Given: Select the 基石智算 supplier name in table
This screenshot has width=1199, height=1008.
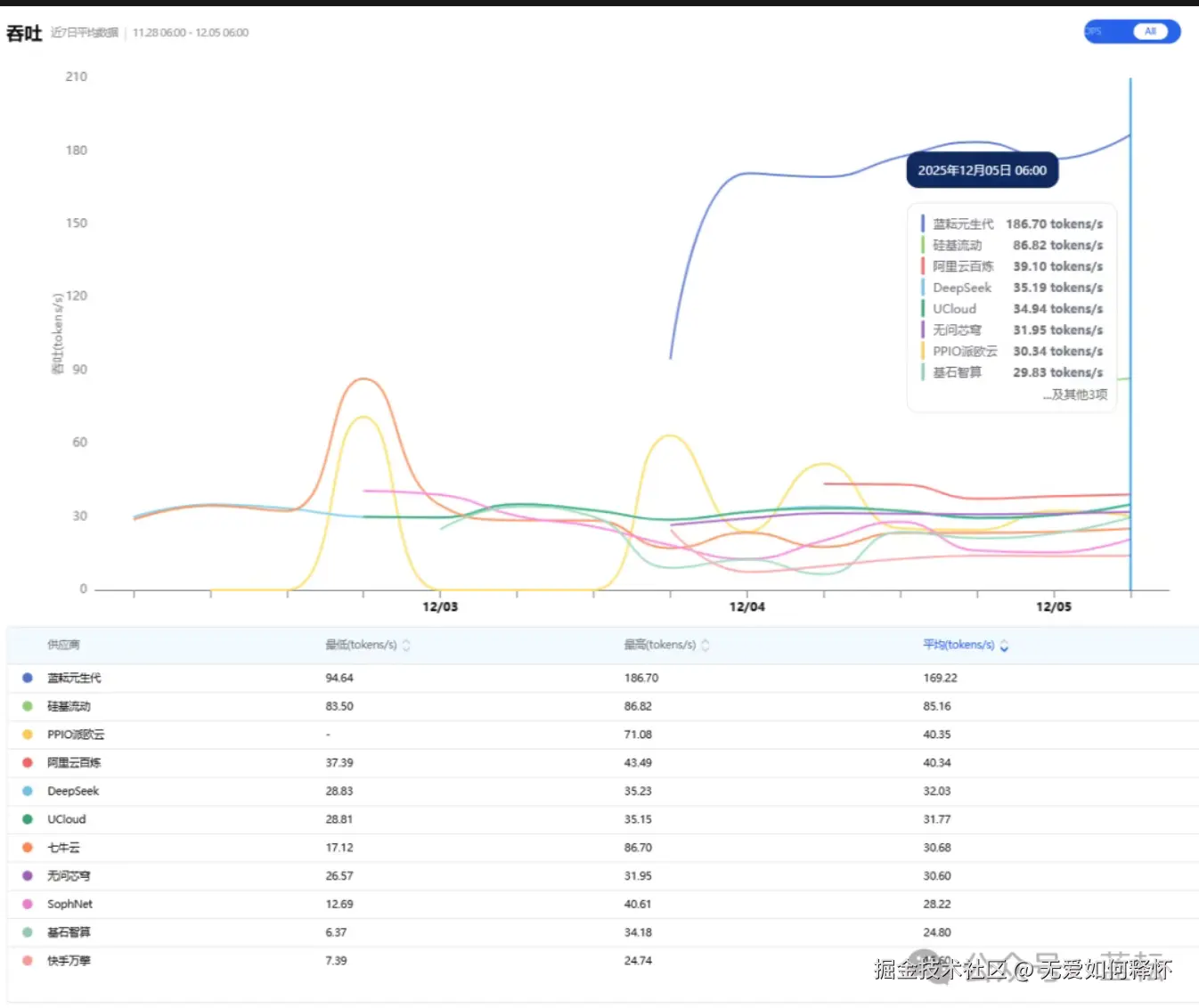Looking at the screenshot, I should click(x=69, y=932).
